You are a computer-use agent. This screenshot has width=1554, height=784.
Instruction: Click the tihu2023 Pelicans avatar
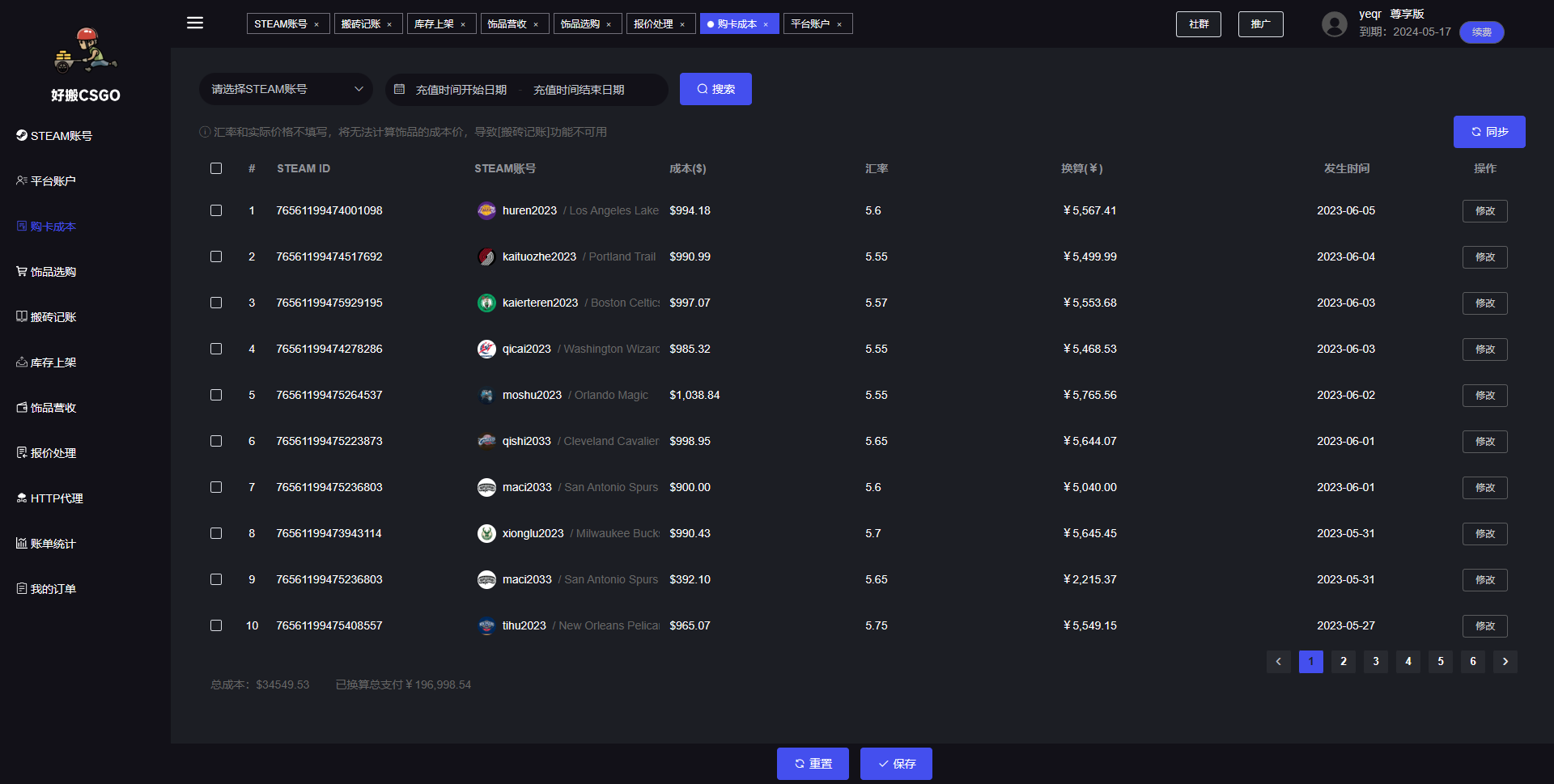[x=486, y=625]
